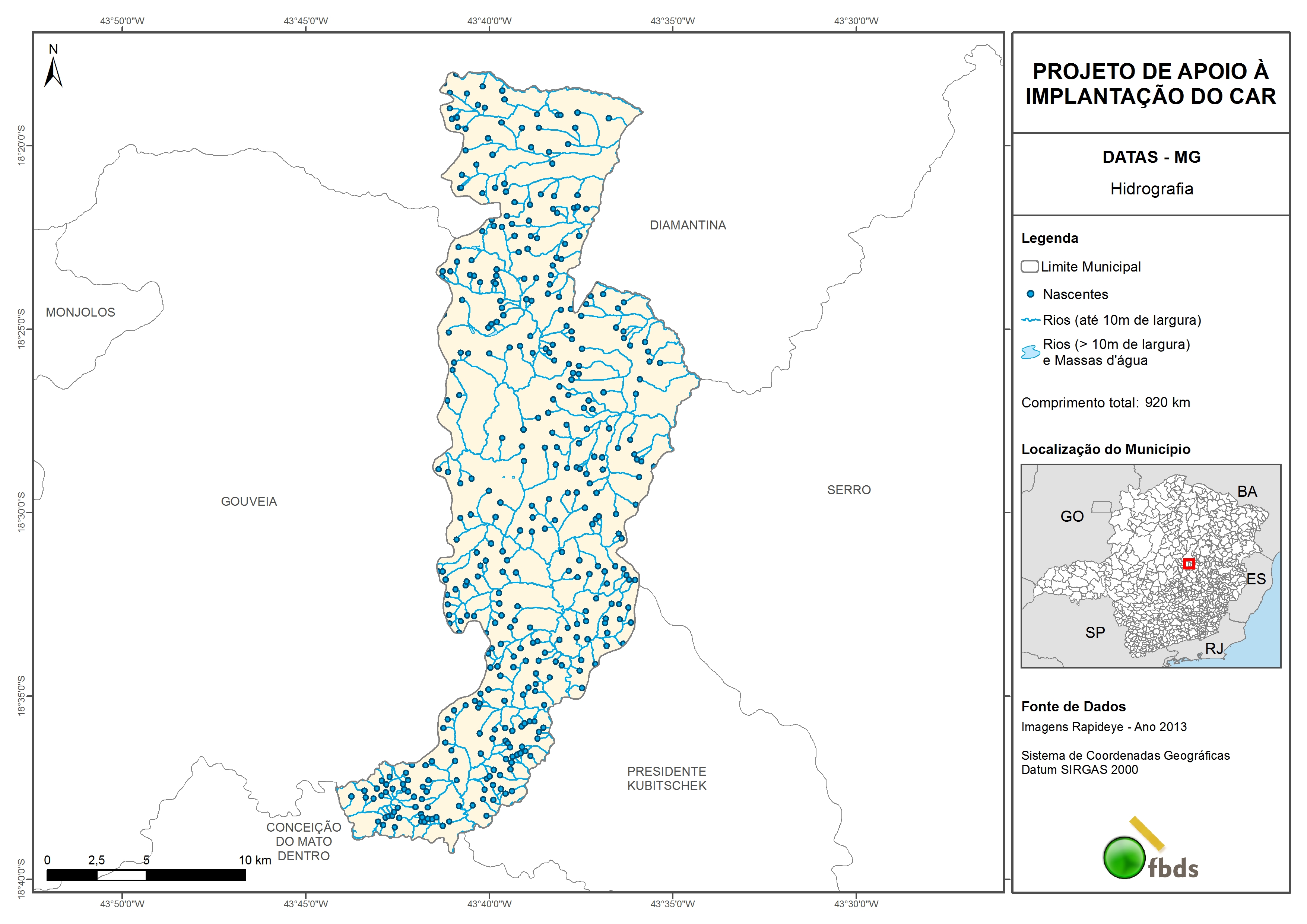
Task: Click the PRESIDENTE KUBITSCHEK label
Action: [667, 778]
